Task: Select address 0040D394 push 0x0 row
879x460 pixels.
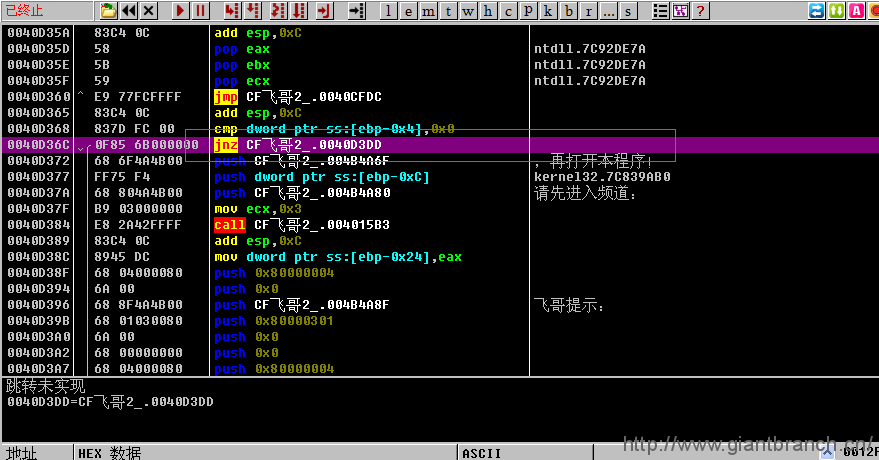Action: [x=440, y=289]
